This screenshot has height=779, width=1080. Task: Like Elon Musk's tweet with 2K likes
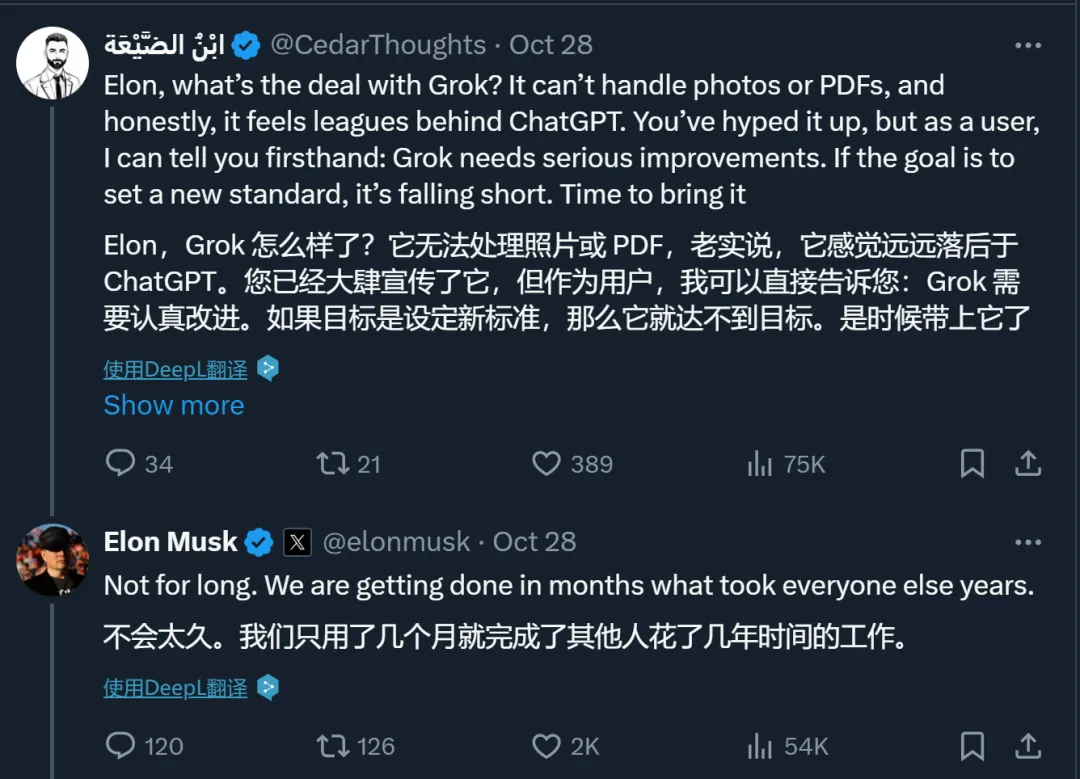(546, 745)
